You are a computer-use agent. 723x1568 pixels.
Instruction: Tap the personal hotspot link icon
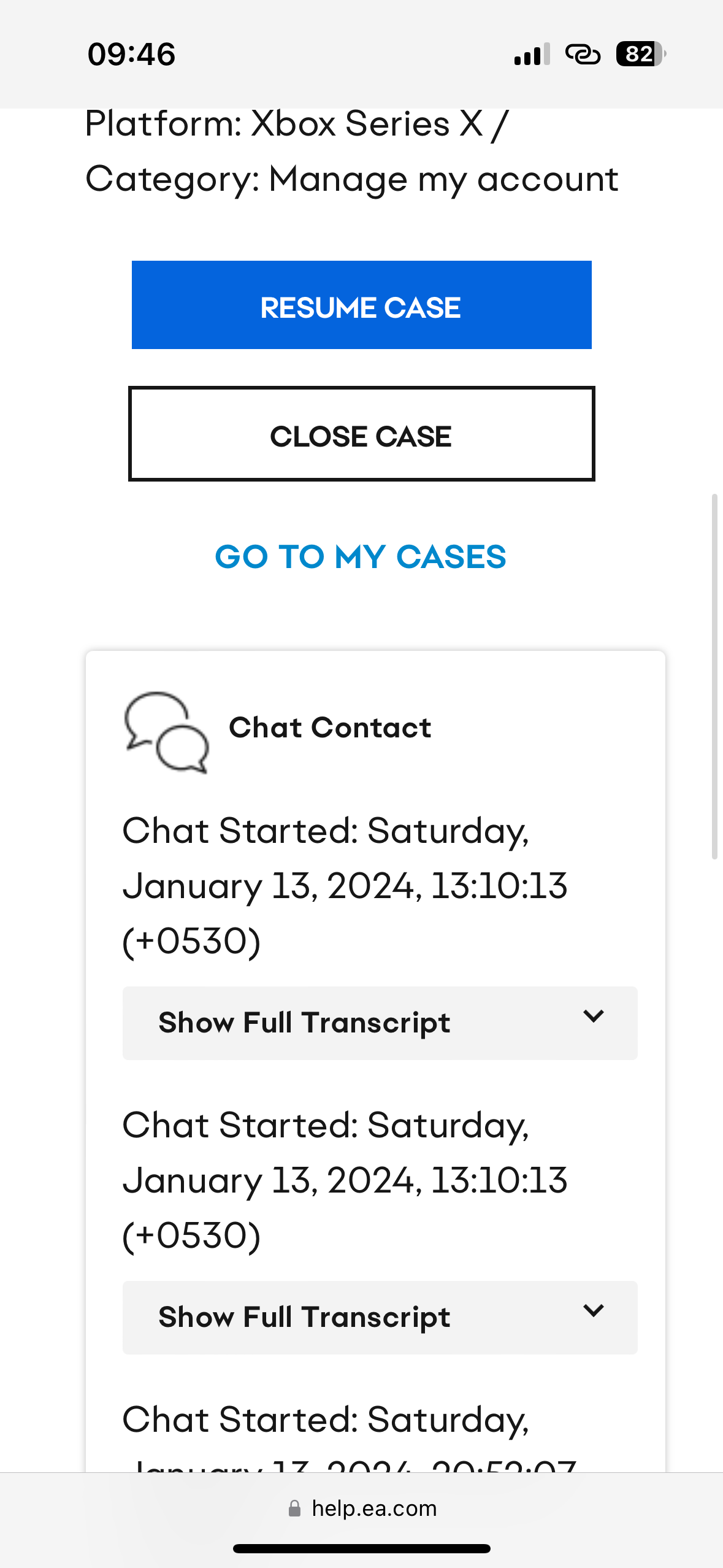(583, 54)
